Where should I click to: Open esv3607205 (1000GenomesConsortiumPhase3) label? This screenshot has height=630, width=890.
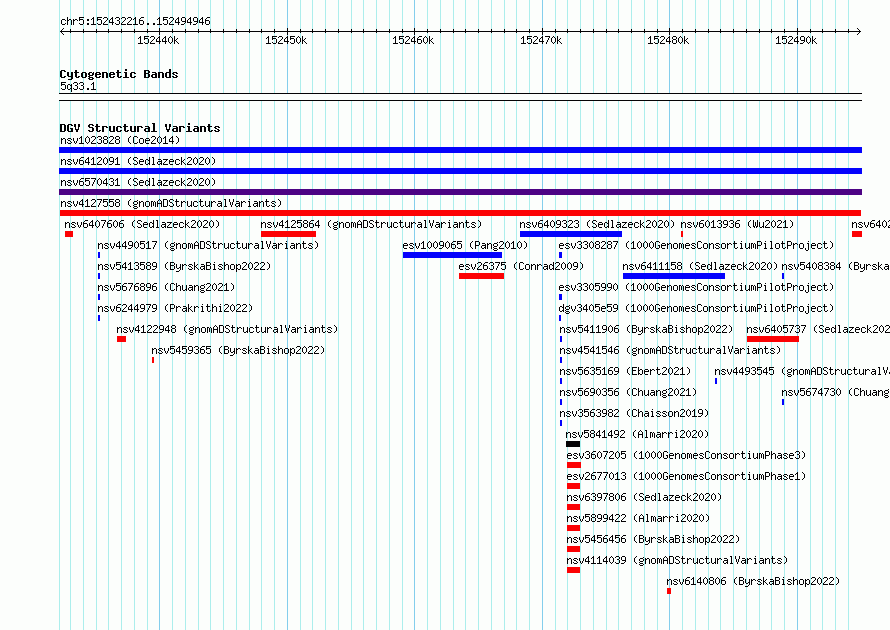pos(686,455)
